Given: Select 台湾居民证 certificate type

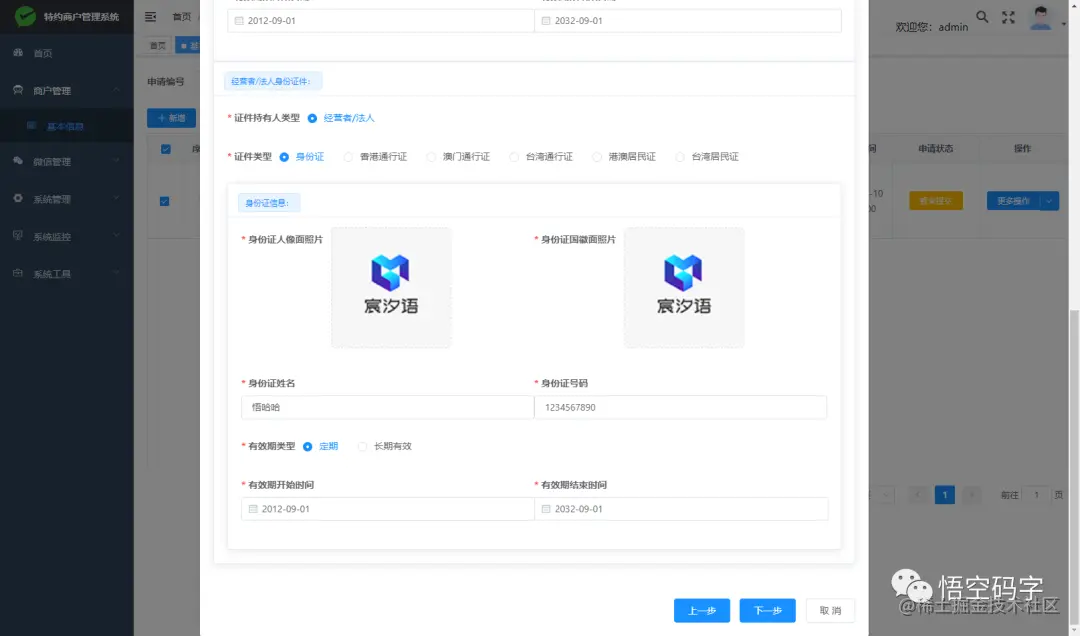Looking at the screenshot, I should (x=680, y=156).
